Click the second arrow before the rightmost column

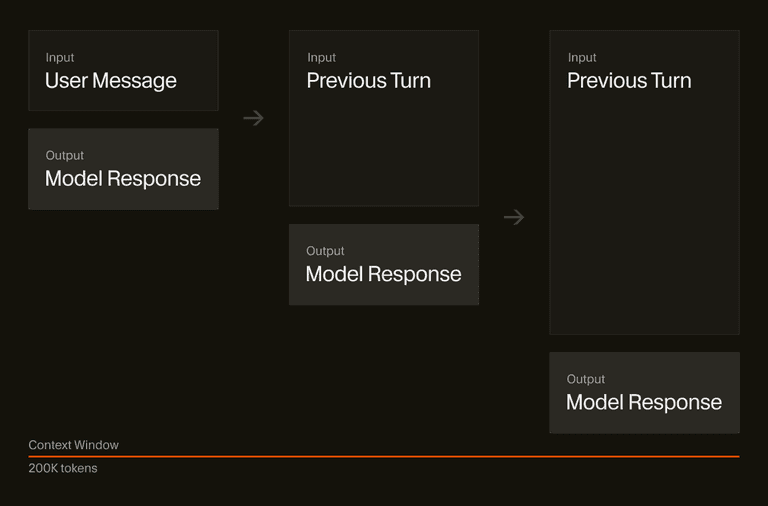(514, 217)
